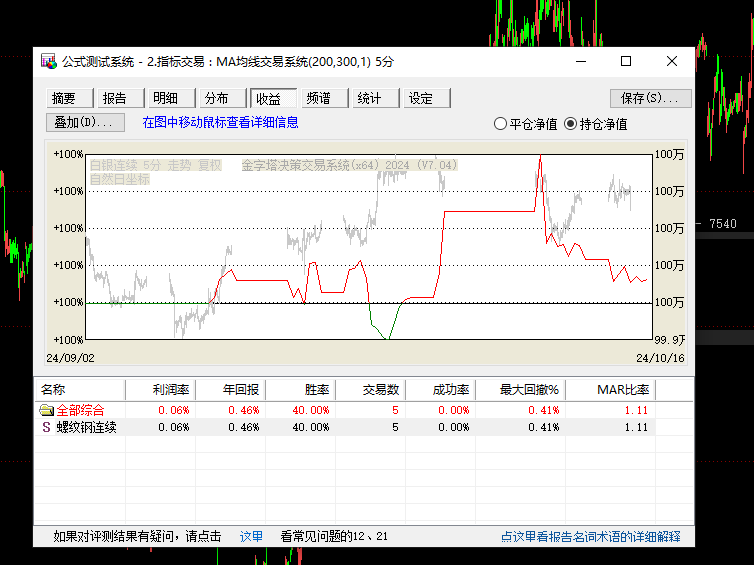Click the S icon beside 螺纹钢连续
The image size is (754, 565).
[x=46, y=427]
